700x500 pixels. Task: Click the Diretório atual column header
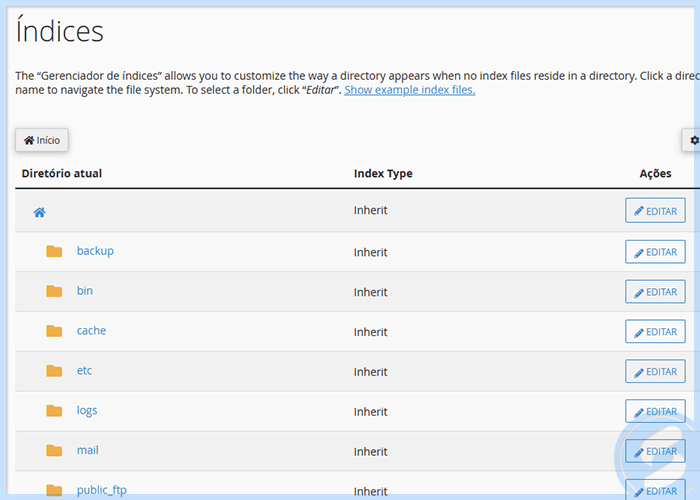(62, 173)
